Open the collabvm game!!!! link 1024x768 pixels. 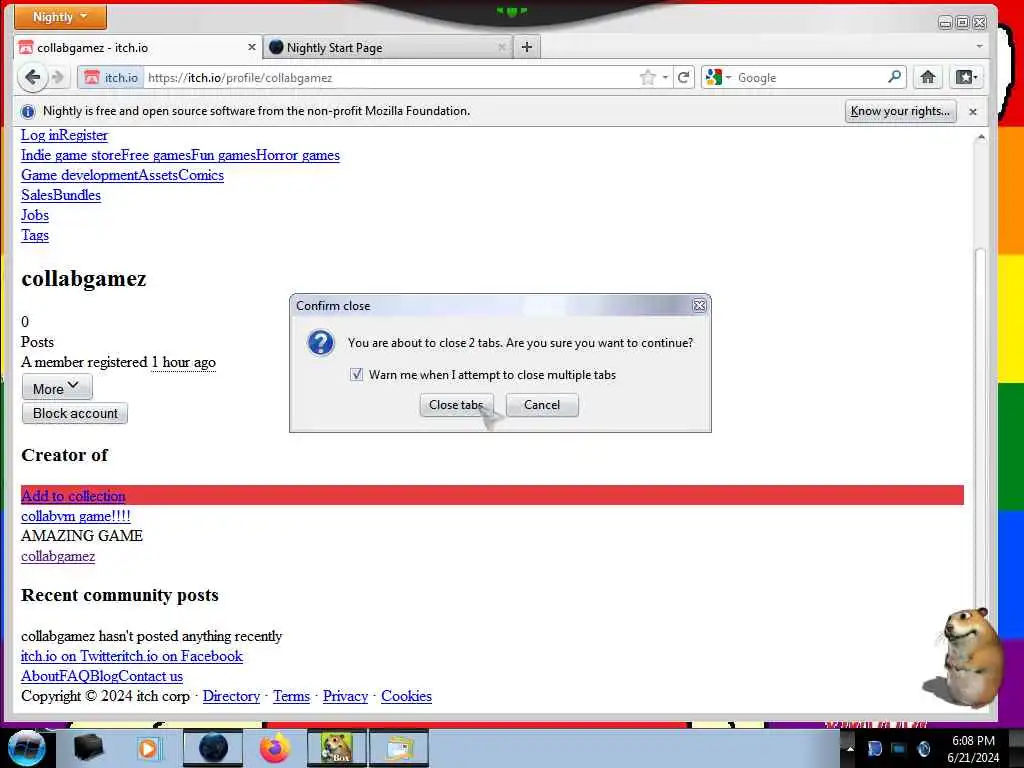(x=76, y=516)
